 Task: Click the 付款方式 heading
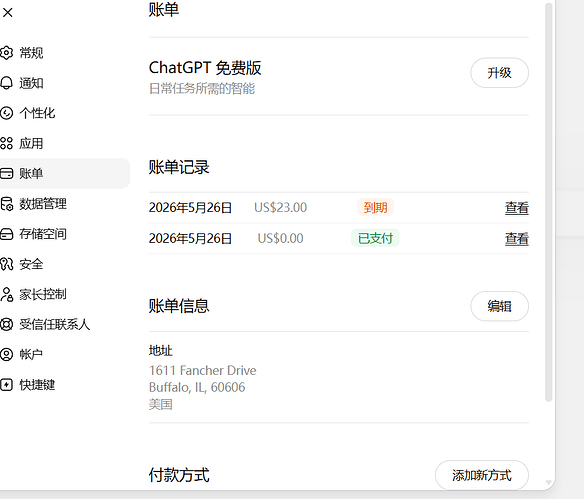tap(179, 475)
